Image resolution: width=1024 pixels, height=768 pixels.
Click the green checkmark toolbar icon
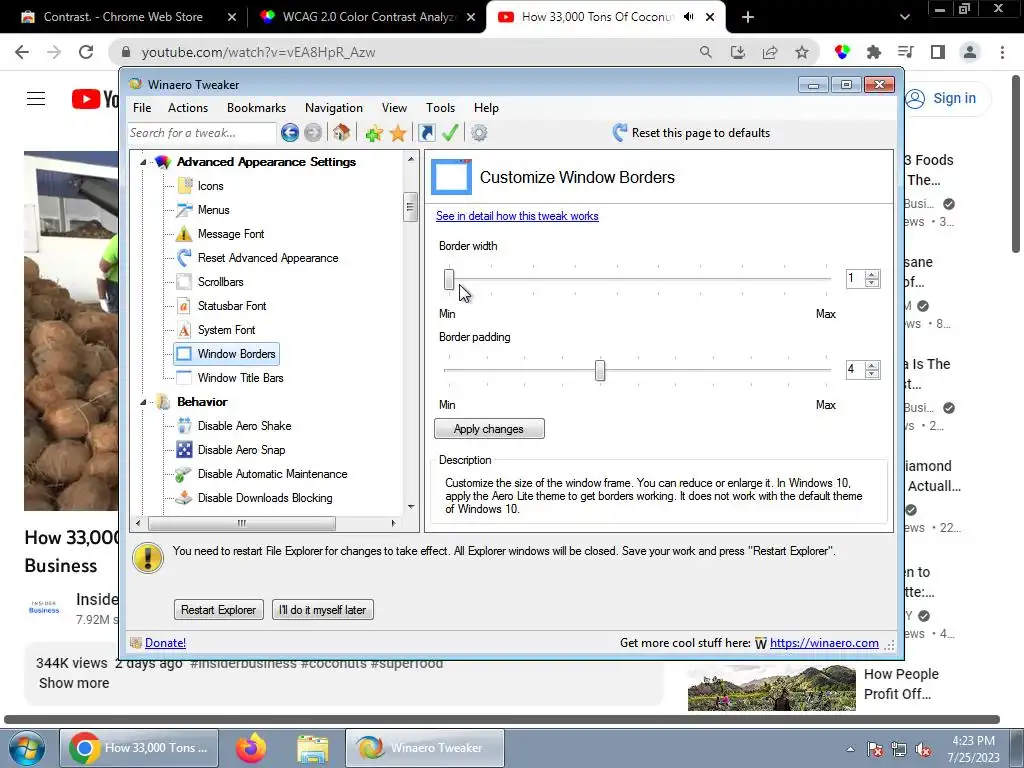(450, 133)
